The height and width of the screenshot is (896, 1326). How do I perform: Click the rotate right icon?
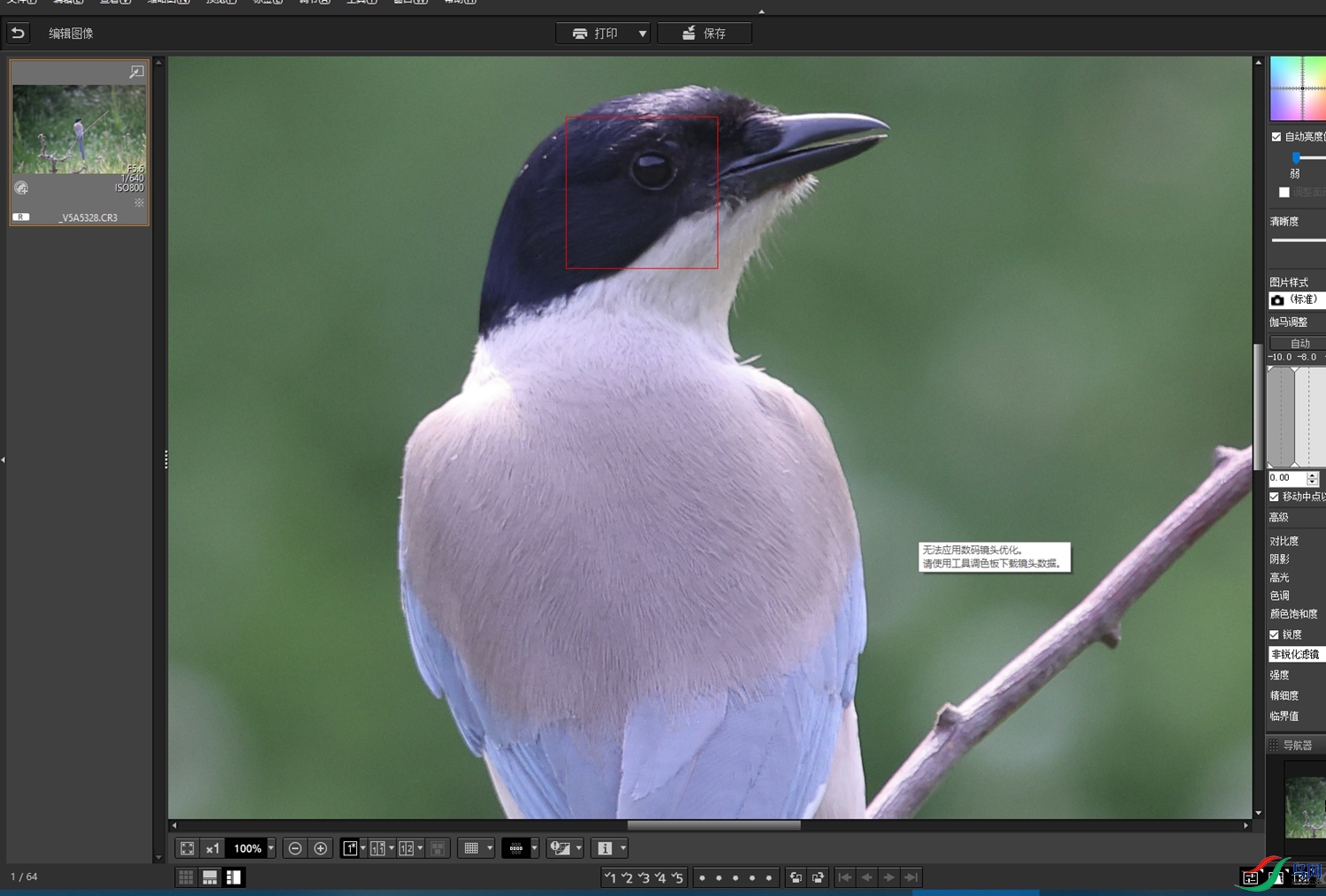pyautogui.click(x=818, y=877)
